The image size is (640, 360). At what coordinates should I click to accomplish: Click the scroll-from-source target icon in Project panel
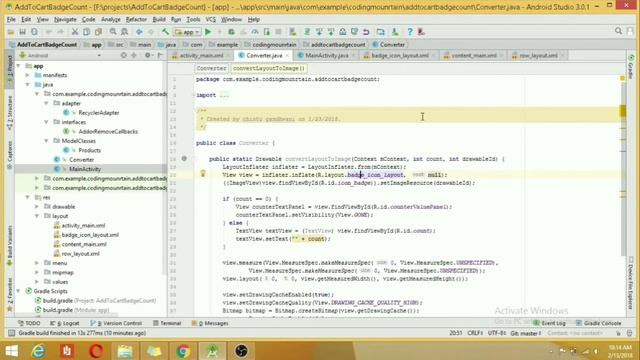coord(124,55)
